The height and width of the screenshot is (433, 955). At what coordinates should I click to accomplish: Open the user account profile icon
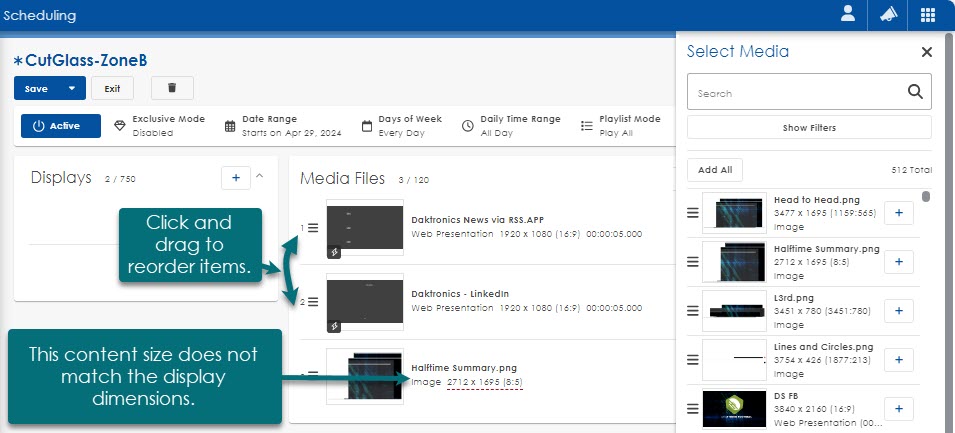[x=848, y=15]
